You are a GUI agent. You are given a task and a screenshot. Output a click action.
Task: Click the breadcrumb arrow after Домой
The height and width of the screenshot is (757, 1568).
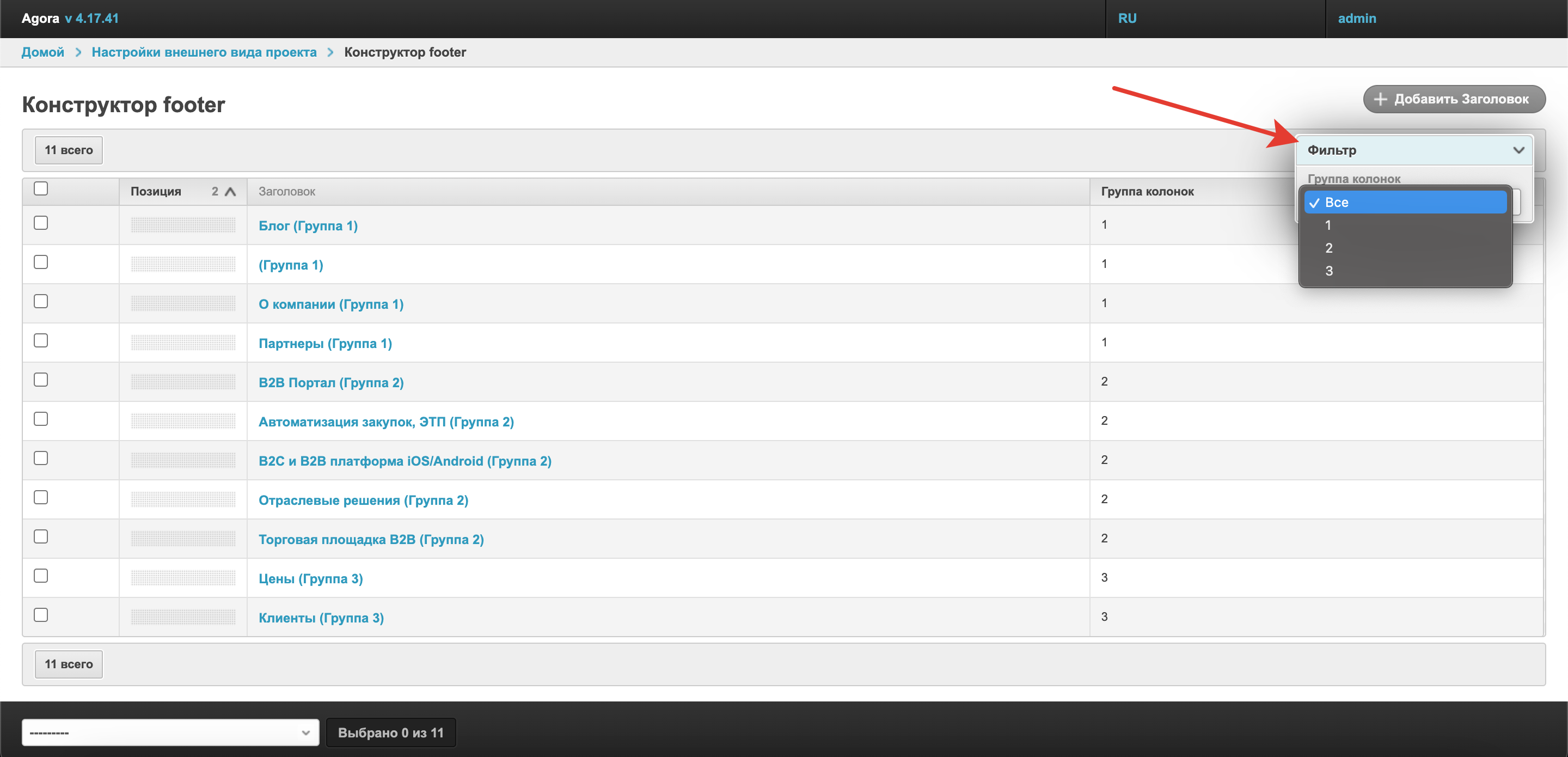pos(78,52)
